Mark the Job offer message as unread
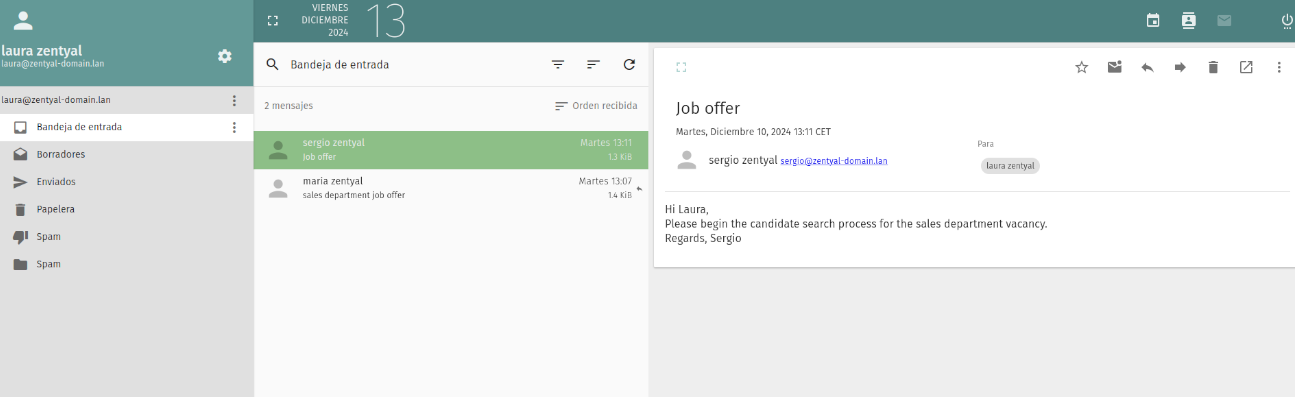The height and width of the screenshot is (399, 1297). (x=1114, y=67)
